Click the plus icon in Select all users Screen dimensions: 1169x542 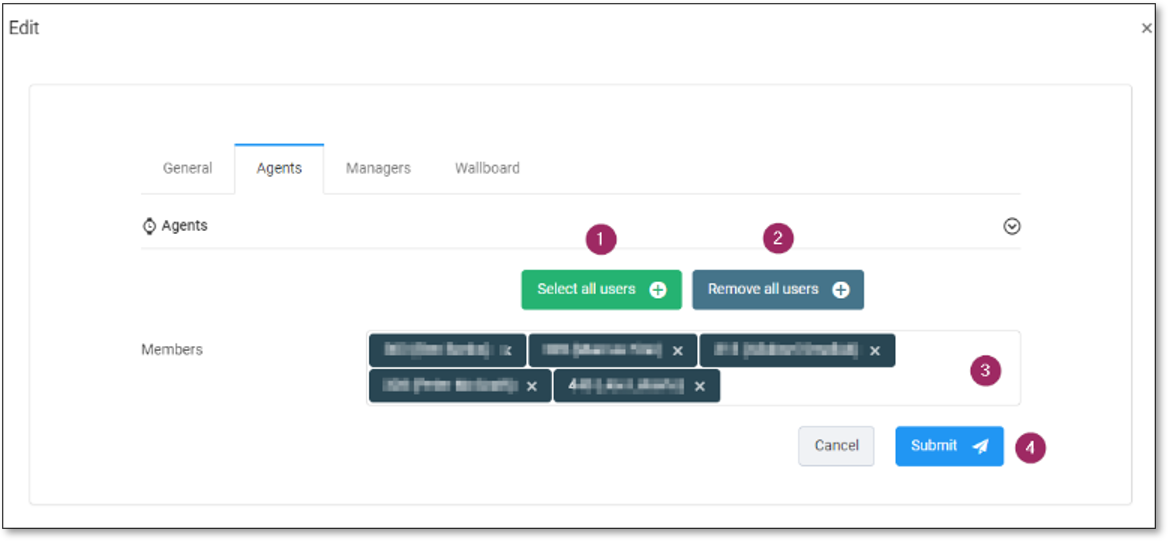(658, 290)
